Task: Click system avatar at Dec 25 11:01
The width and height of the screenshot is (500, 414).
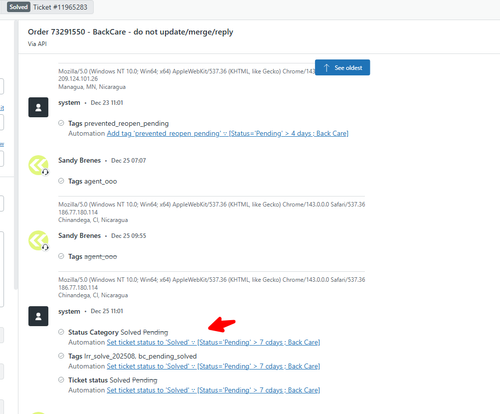Action: coord(38,316)
